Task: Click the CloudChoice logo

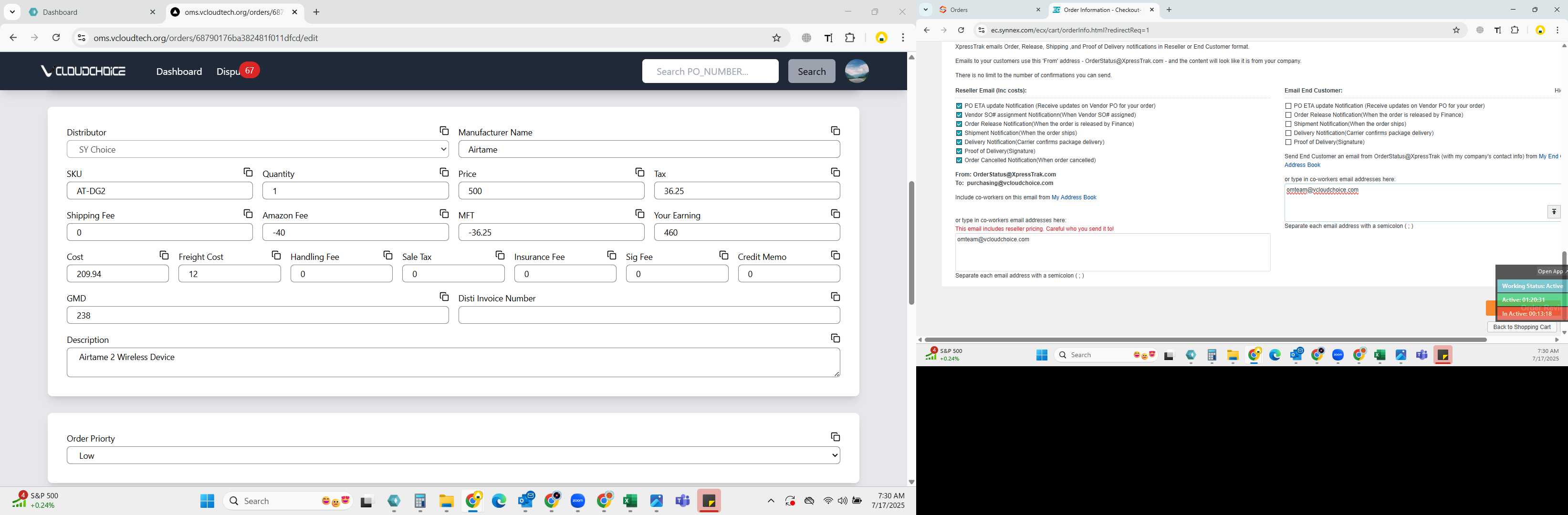Action: (x=84, y=71)
